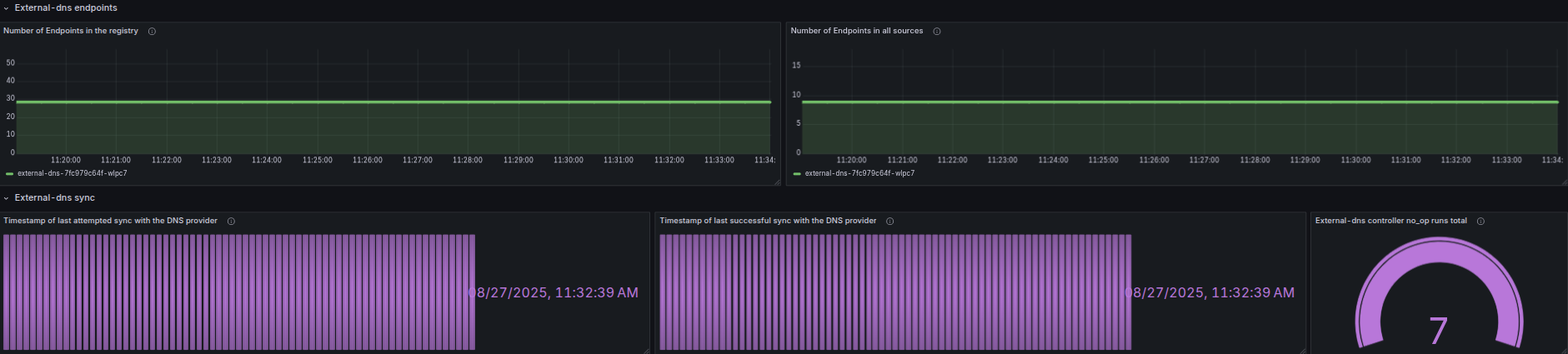
Task: Click the gauge value 7
Action: click(1439, 331)
